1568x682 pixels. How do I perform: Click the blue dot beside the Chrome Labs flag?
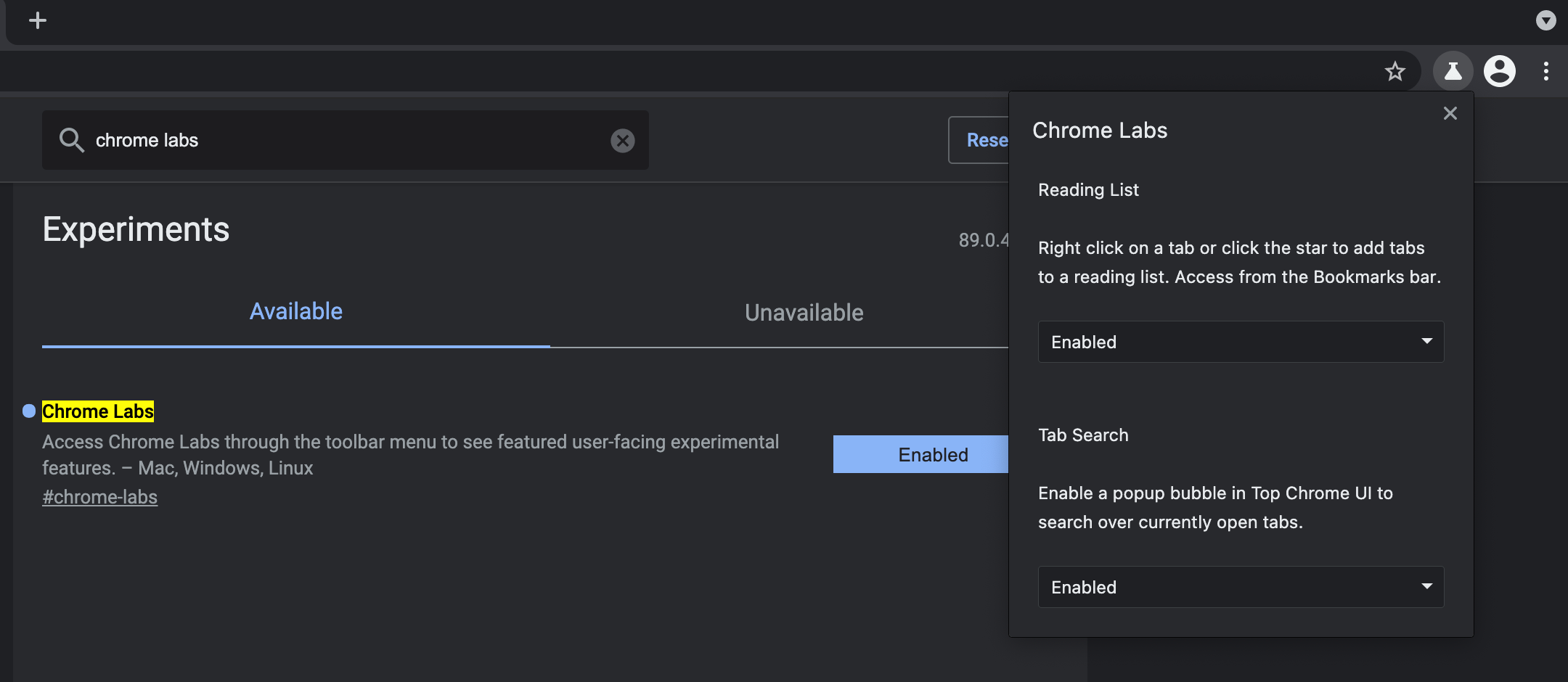click(28, 411)
